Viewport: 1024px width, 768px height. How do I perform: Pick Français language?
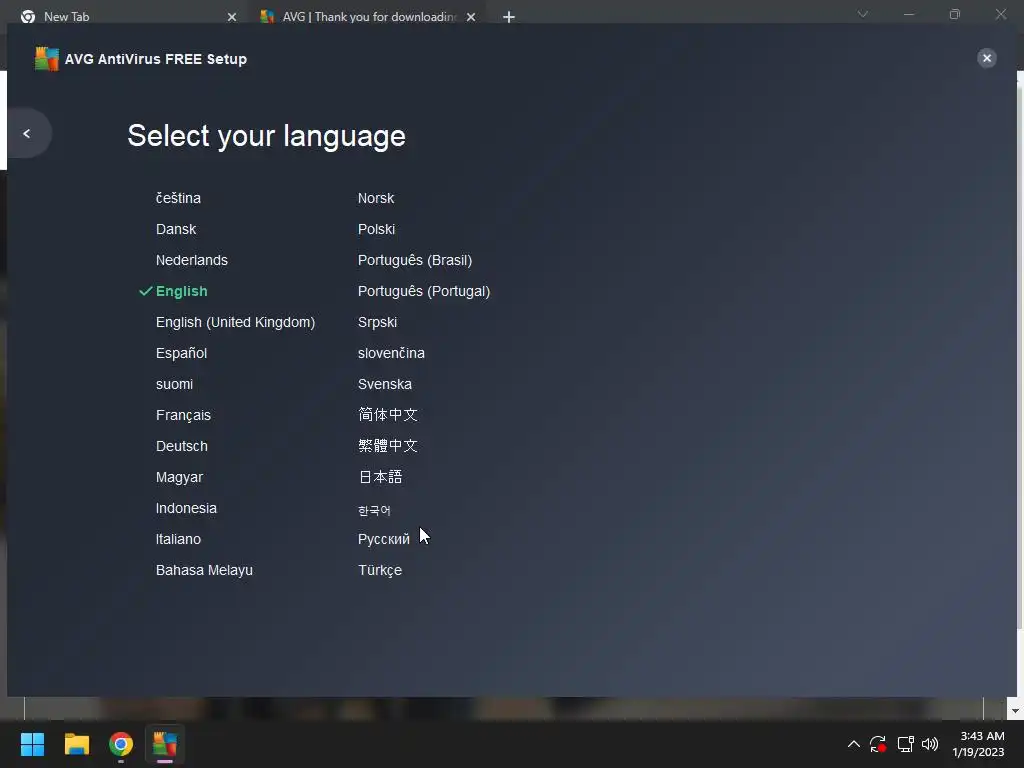(183, 415)
